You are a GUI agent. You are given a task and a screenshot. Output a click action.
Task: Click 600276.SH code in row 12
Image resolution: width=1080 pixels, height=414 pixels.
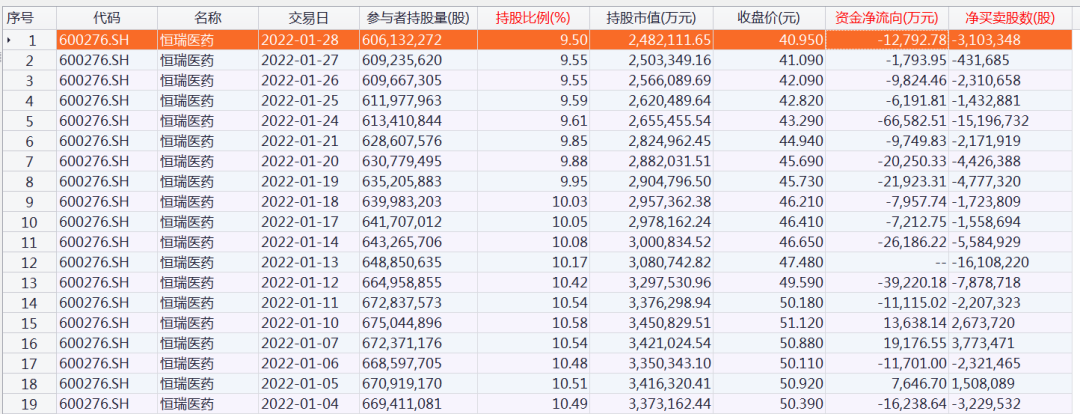click(94, 262)
